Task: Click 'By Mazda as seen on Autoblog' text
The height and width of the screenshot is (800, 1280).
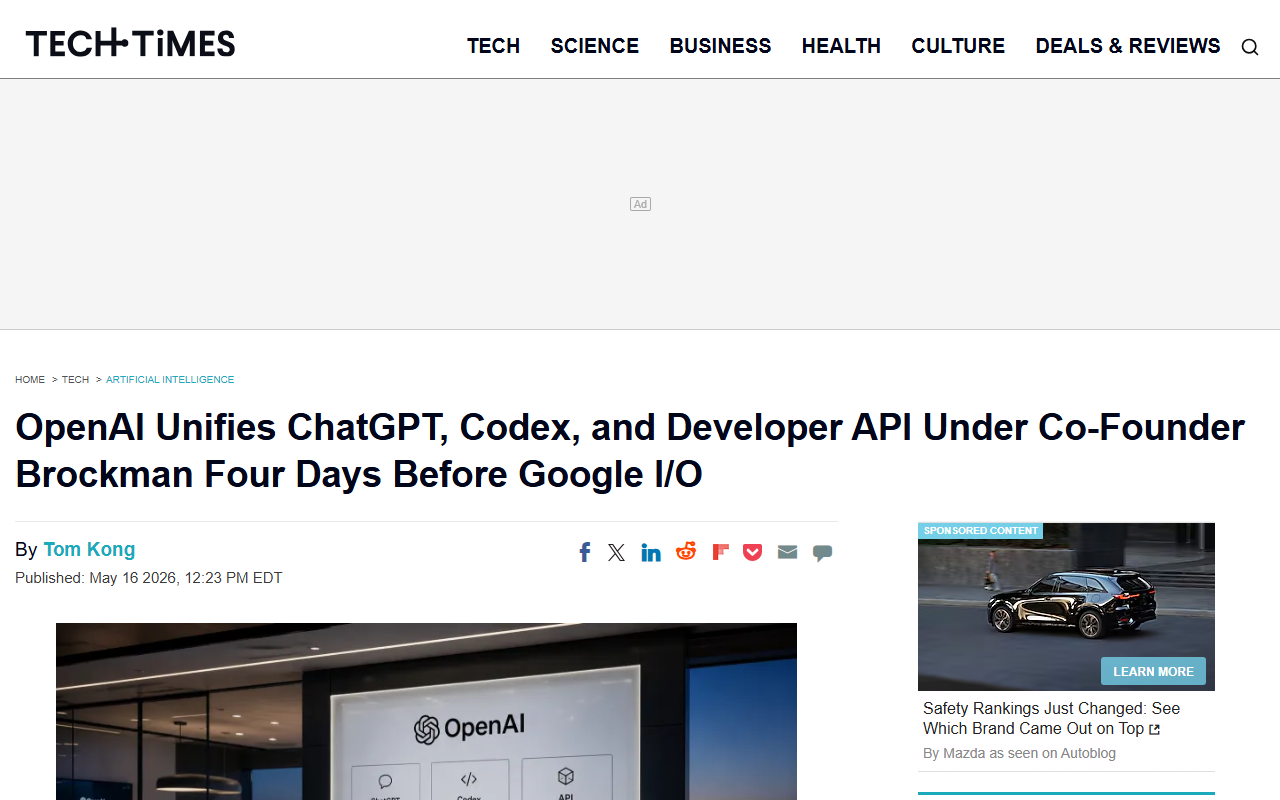Action: (1019, 753)
